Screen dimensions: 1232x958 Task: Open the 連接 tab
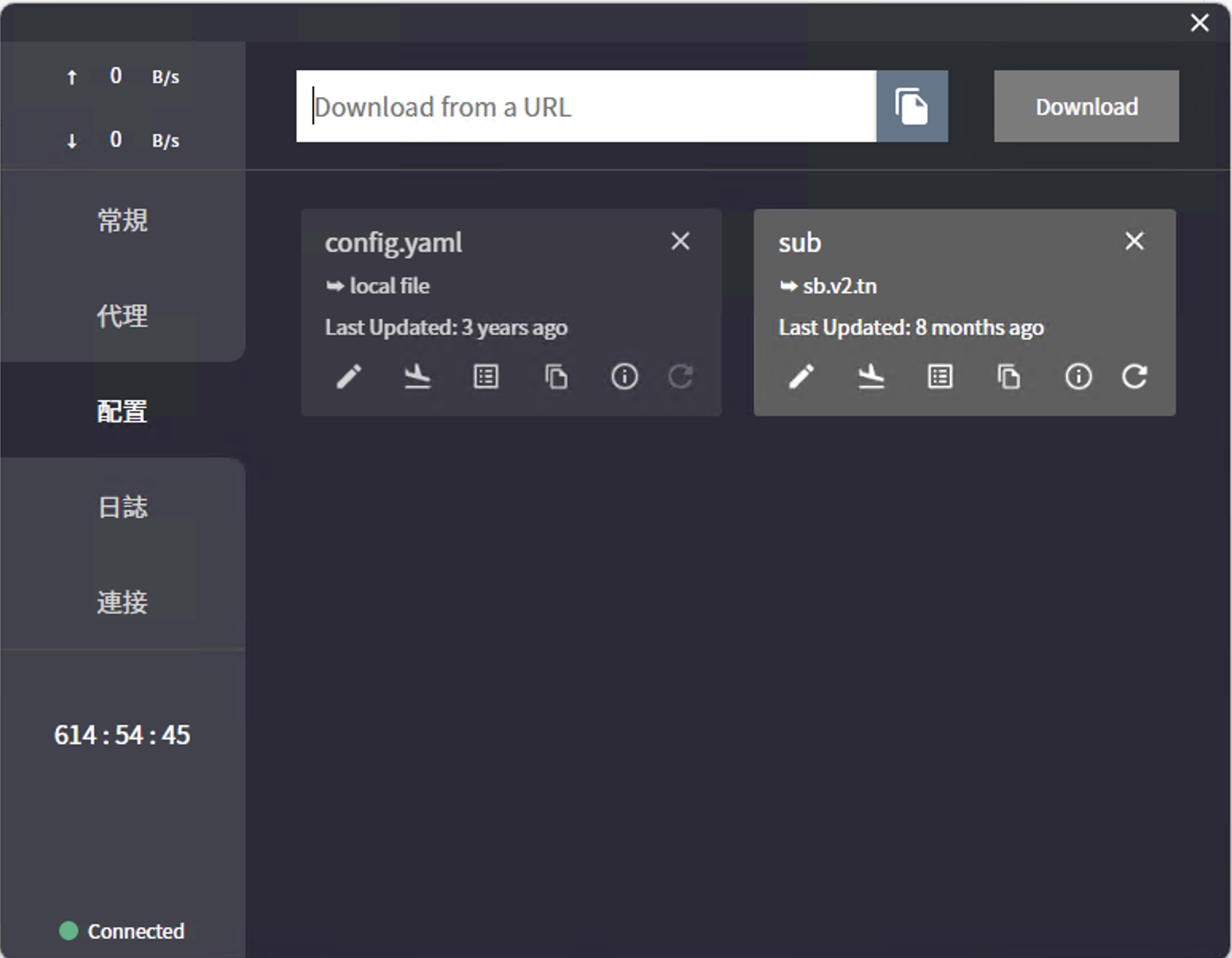tap(122, 603)
